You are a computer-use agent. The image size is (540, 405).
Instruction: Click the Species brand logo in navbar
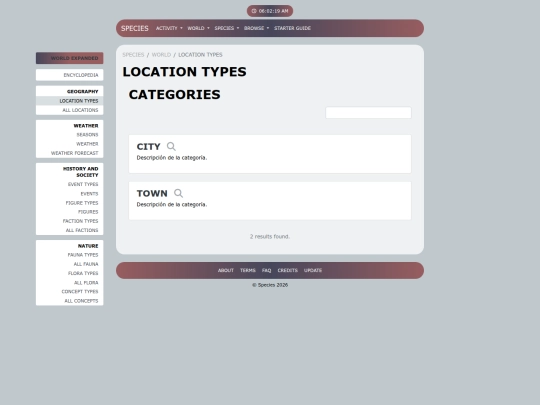[x=135, y=28]
